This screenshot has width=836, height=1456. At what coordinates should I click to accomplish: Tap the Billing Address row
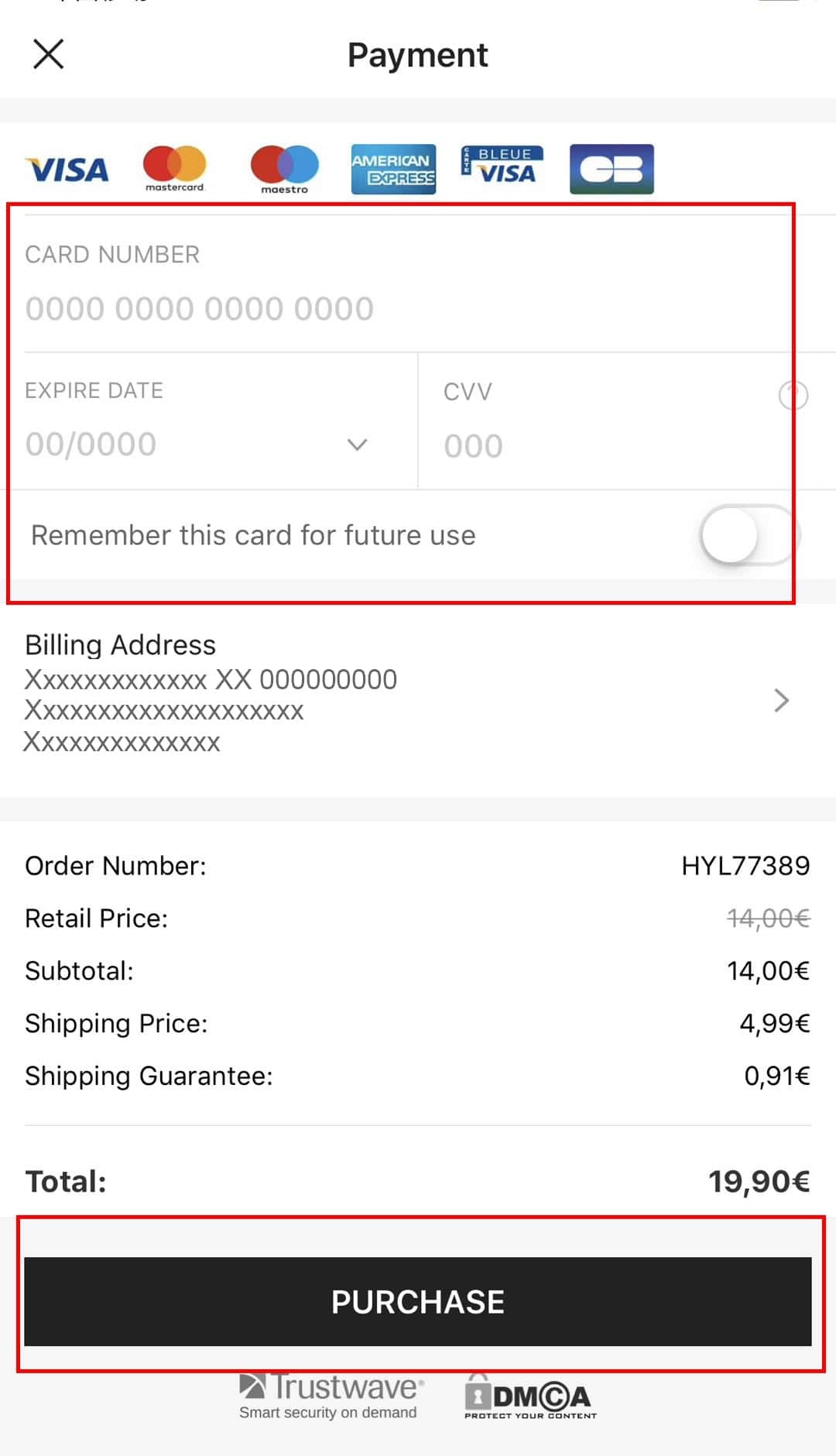tap(387, 693)
